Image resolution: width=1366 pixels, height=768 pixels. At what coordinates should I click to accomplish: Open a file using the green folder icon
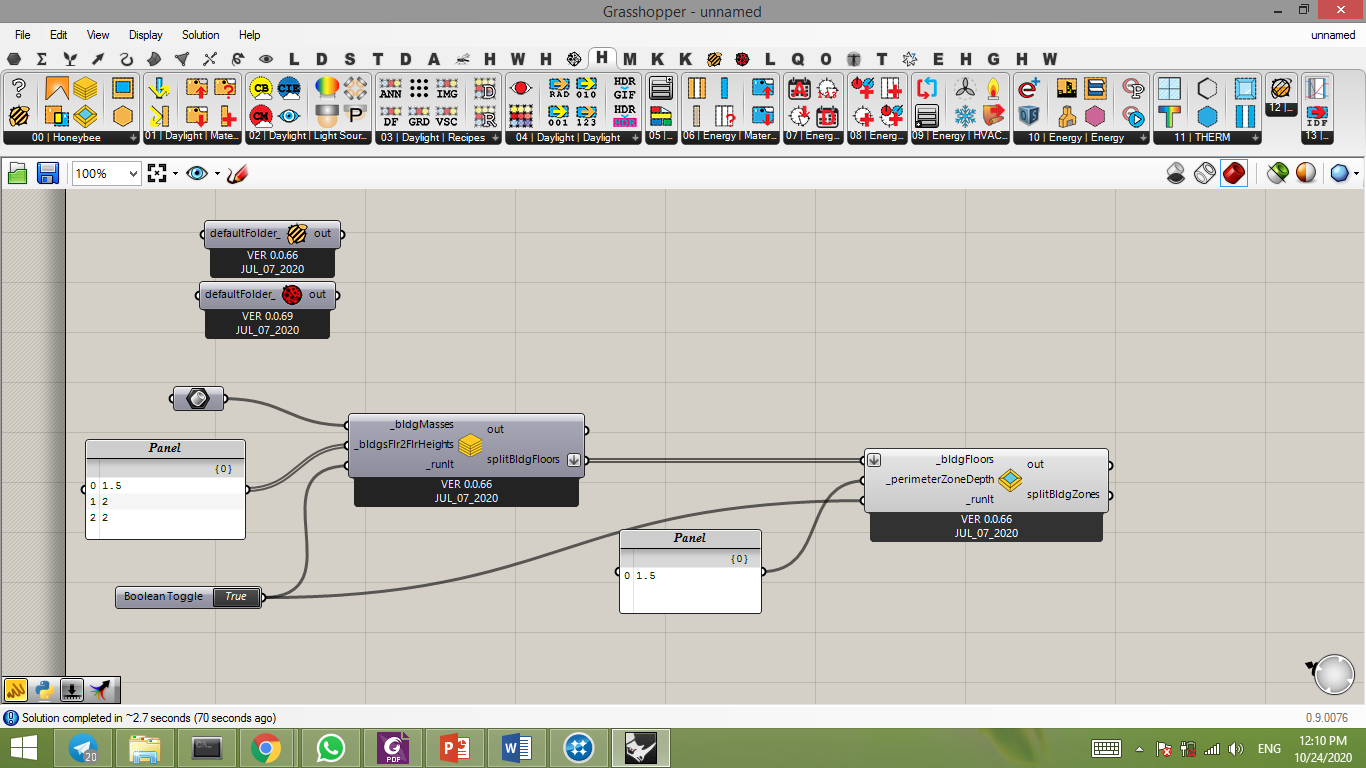[x=18, y=173]
